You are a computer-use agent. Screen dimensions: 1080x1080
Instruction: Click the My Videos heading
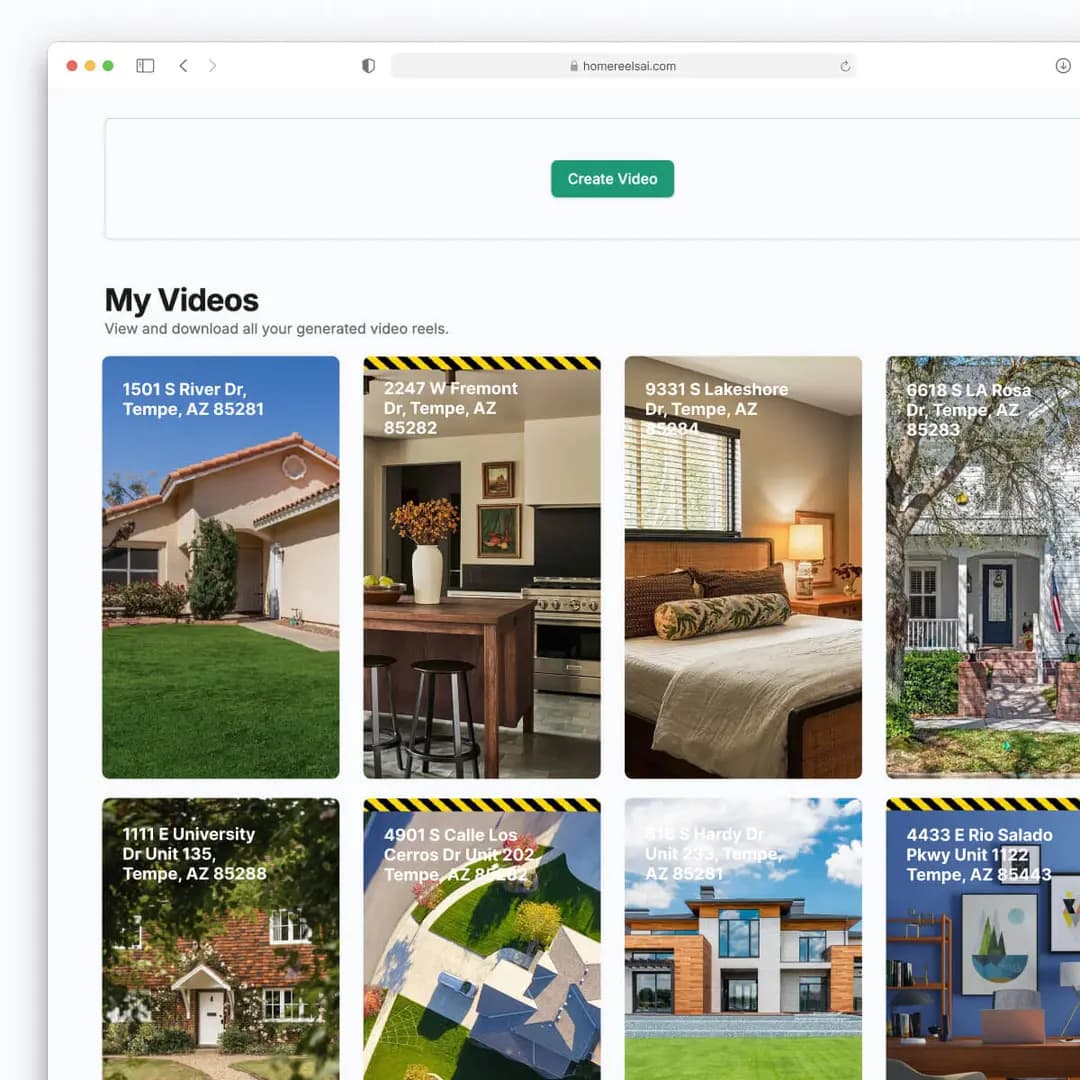[x=181, y=300]
